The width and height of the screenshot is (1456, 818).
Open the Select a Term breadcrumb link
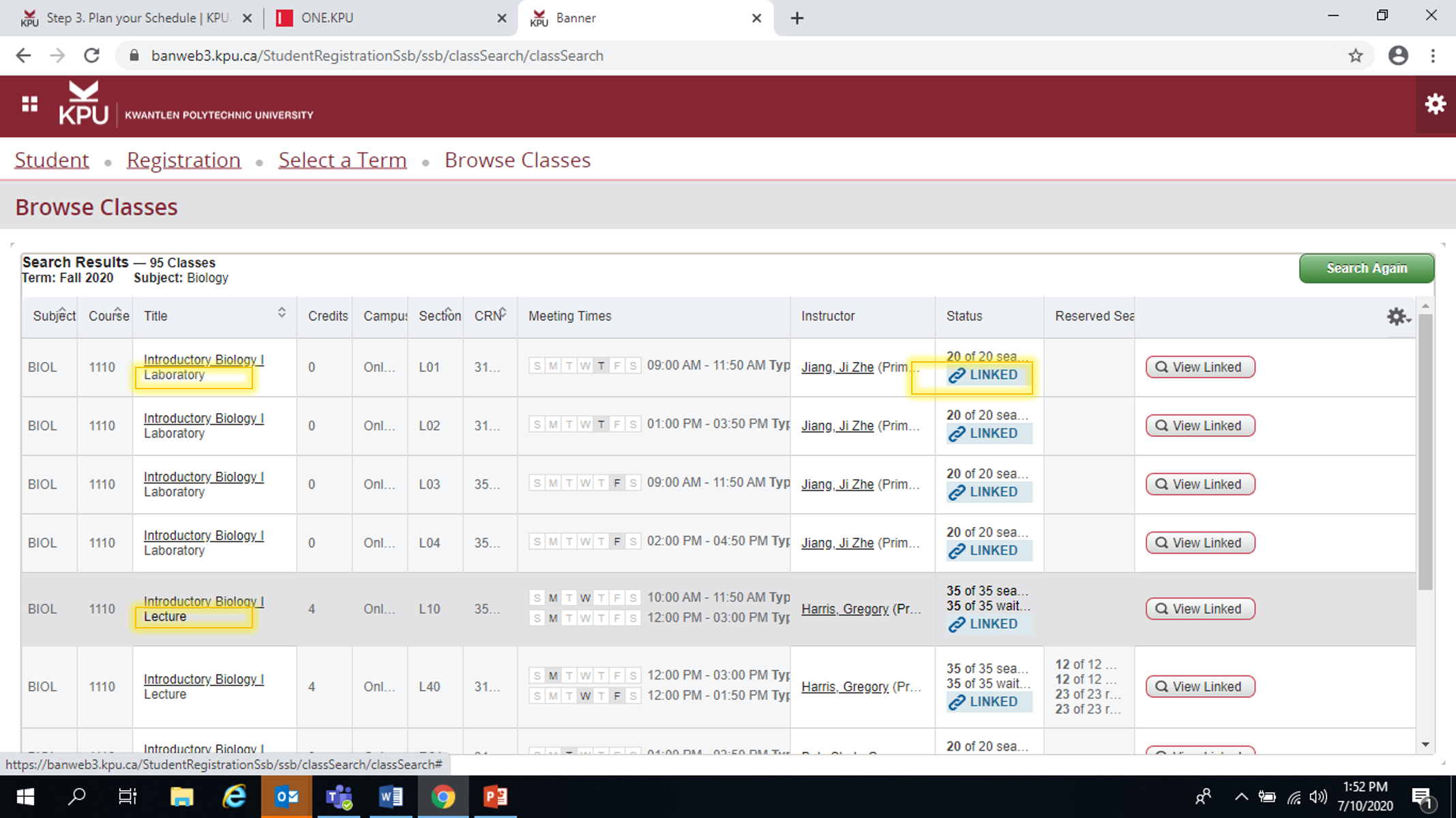342,160
